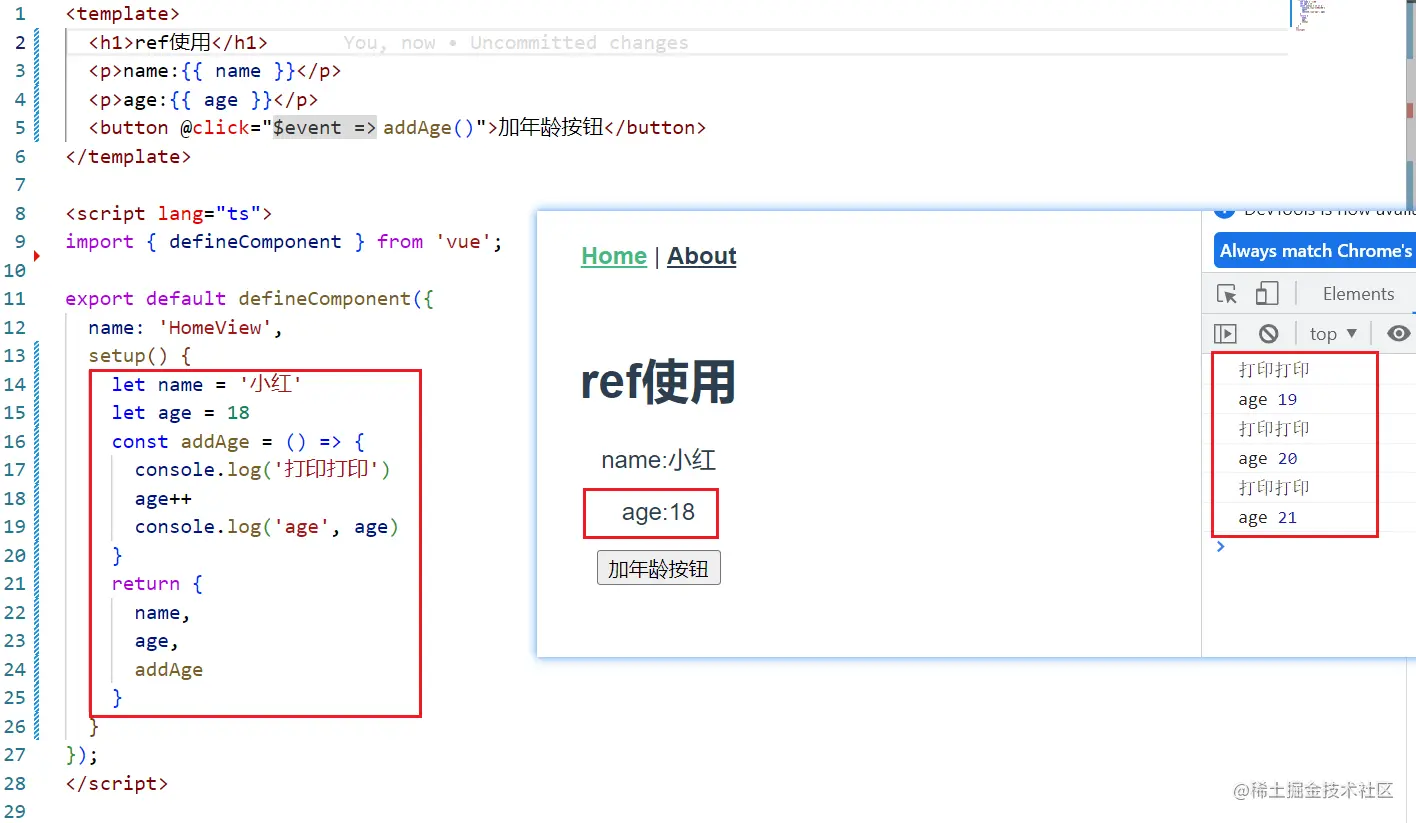Screen dimensions: 1416x823
Task: Click the closing </script> tag
Action: [x=117, y=784]
